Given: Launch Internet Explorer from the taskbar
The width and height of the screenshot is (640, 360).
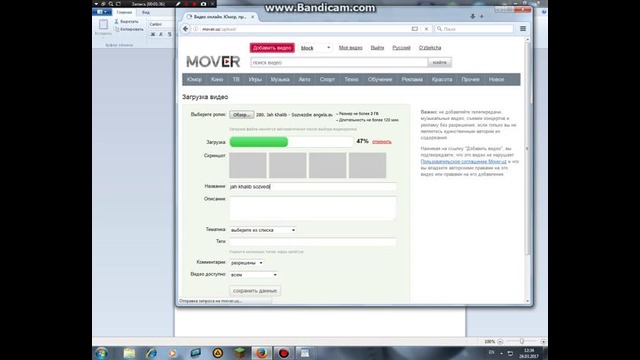Looking at the screenshot, I should [151, 353].
